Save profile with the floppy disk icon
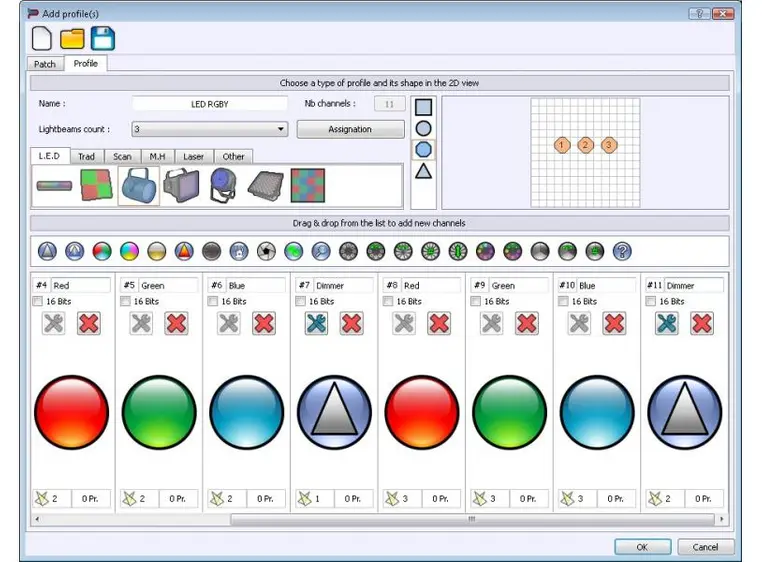The width and height of the screenshot is (762, 562). (x=102, y=39)
